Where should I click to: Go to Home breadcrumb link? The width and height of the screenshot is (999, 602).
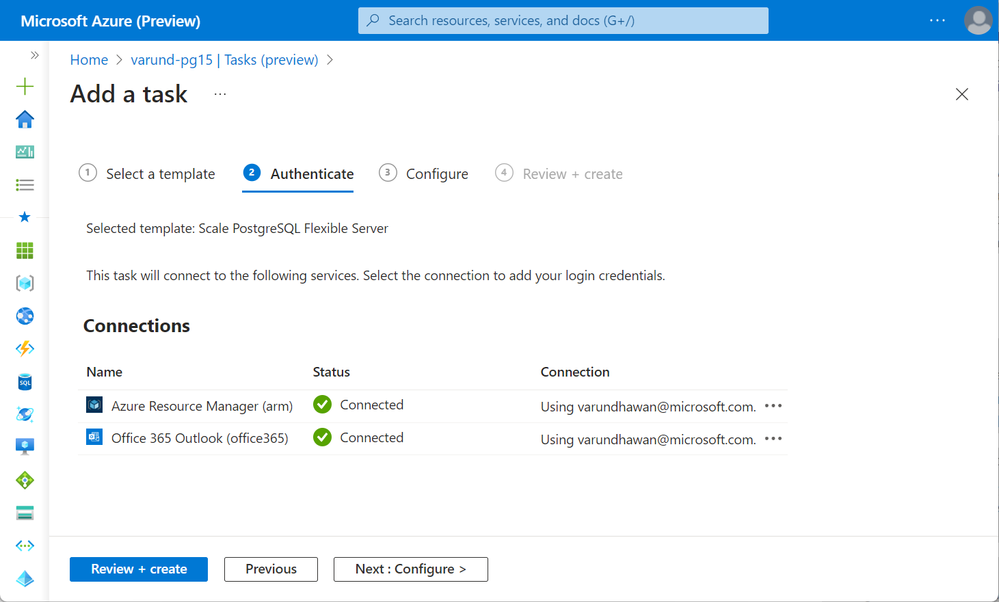[x=89, y=60]
